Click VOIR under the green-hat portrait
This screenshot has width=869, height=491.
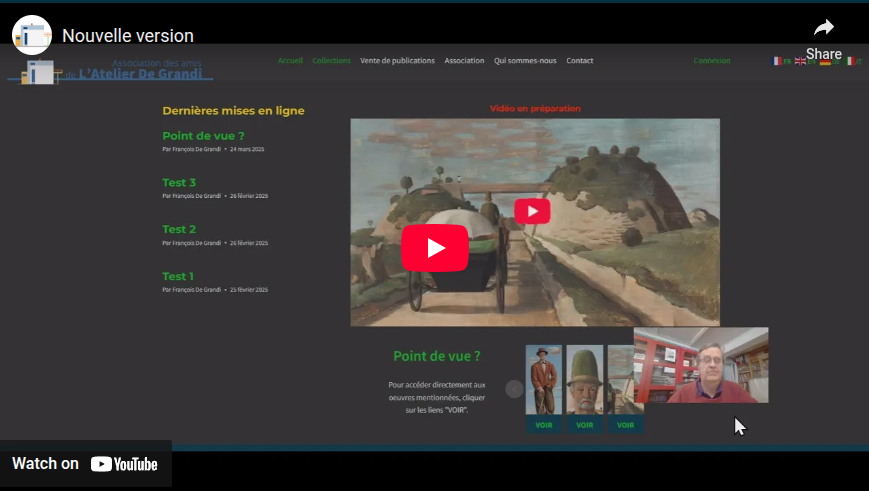click(585, 425)
